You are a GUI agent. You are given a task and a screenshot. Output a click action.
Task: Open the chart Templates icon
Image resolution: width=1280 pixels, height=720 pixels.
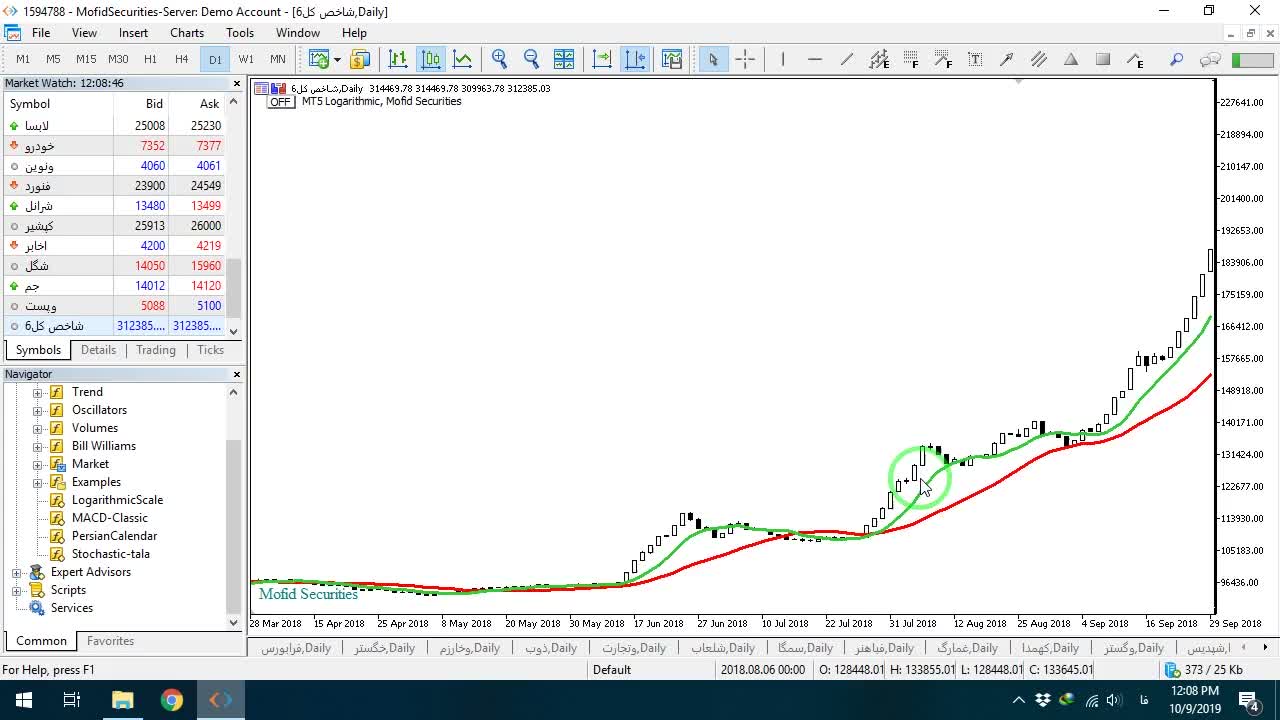[x=671, y=59]
